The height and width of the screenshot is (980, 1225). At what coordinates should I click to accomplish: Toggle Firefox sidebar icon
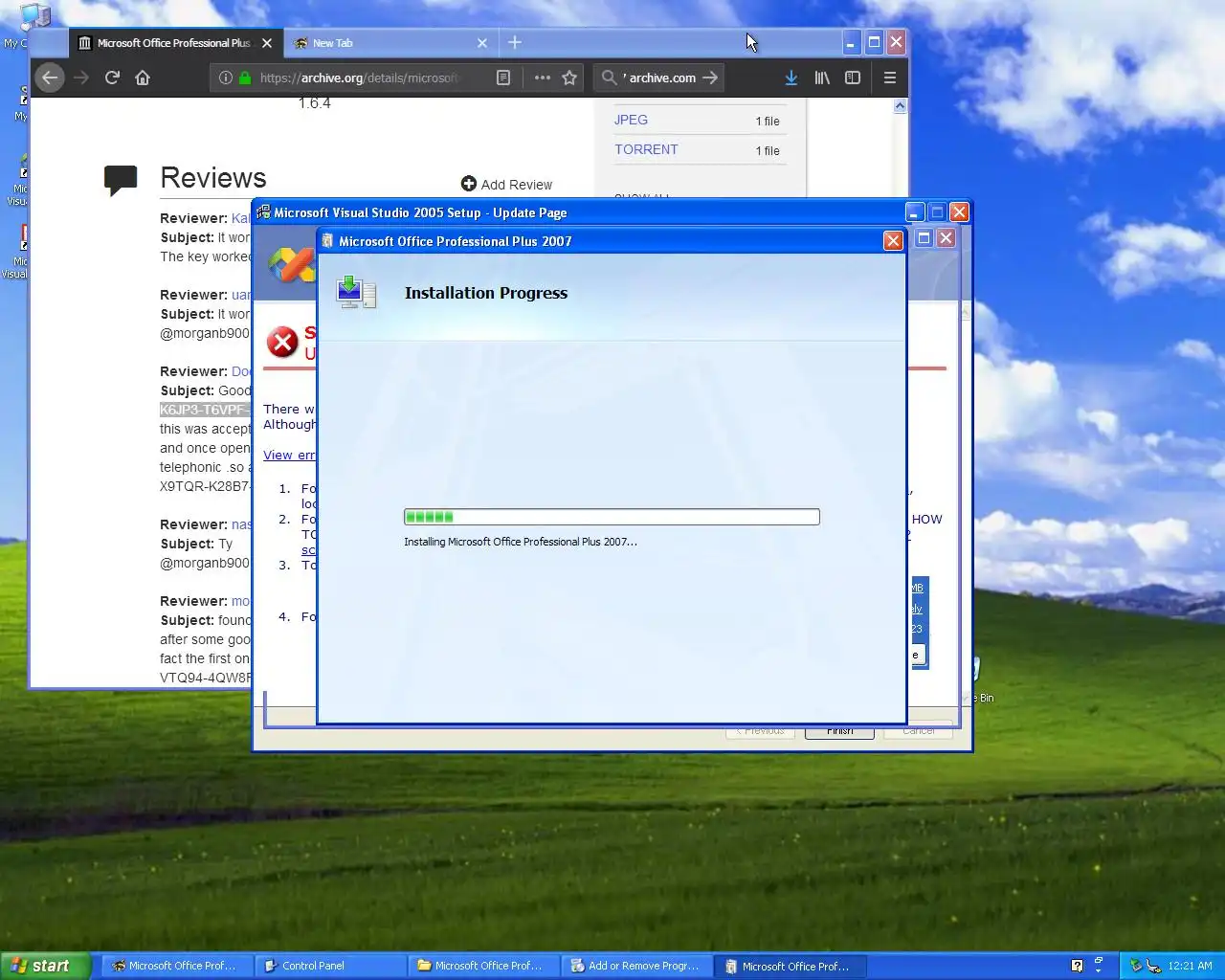pos(853,78)
